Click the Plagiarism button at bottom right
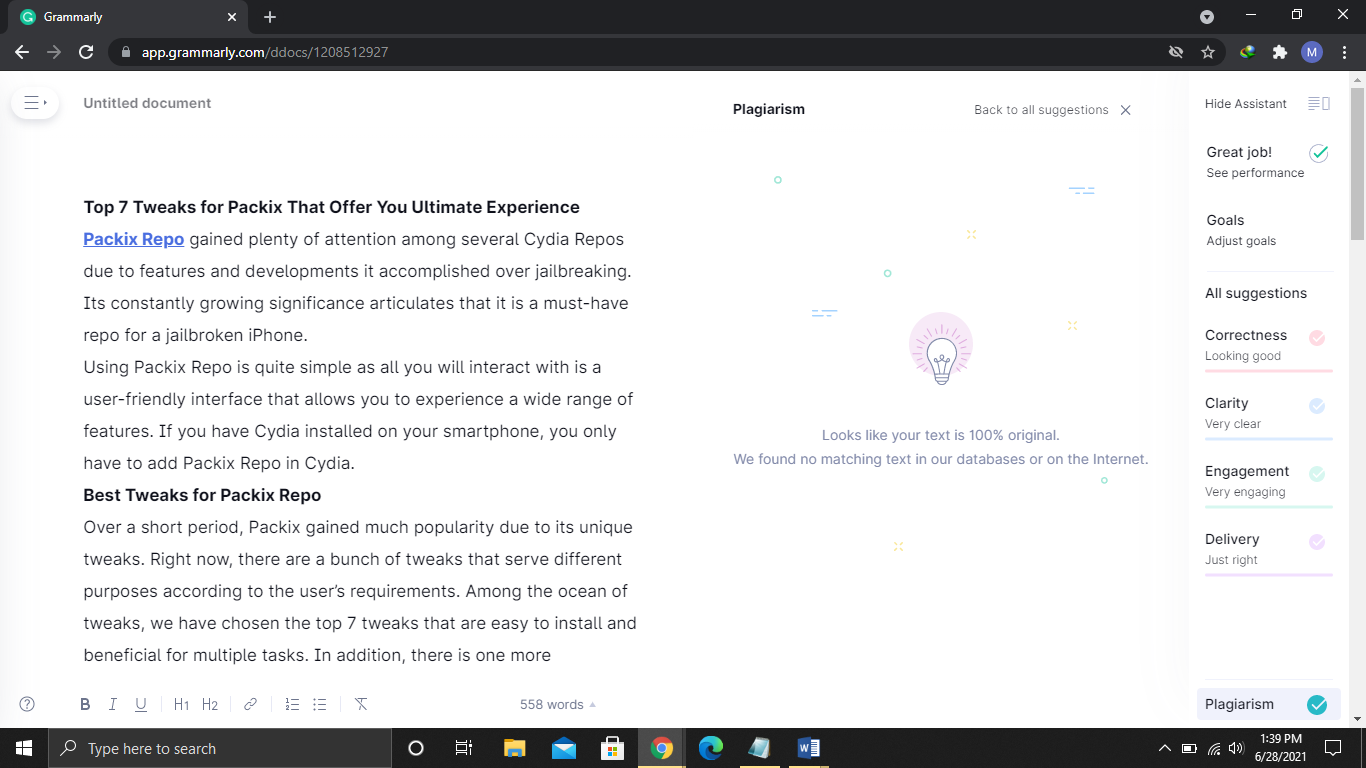The width and height of the screenshot is (1366, 768). tap(1268, 704)
